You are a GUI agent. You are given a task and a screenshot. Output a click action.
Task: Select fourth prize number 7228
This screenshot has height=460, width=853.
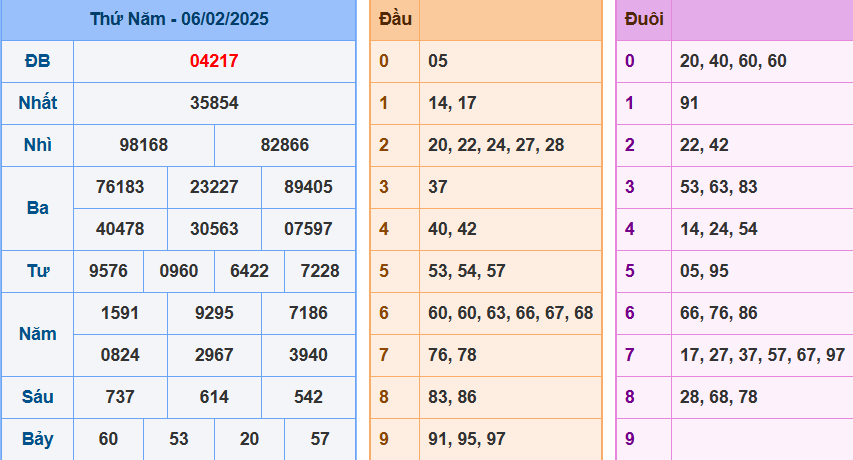click(x=320, y=271)
